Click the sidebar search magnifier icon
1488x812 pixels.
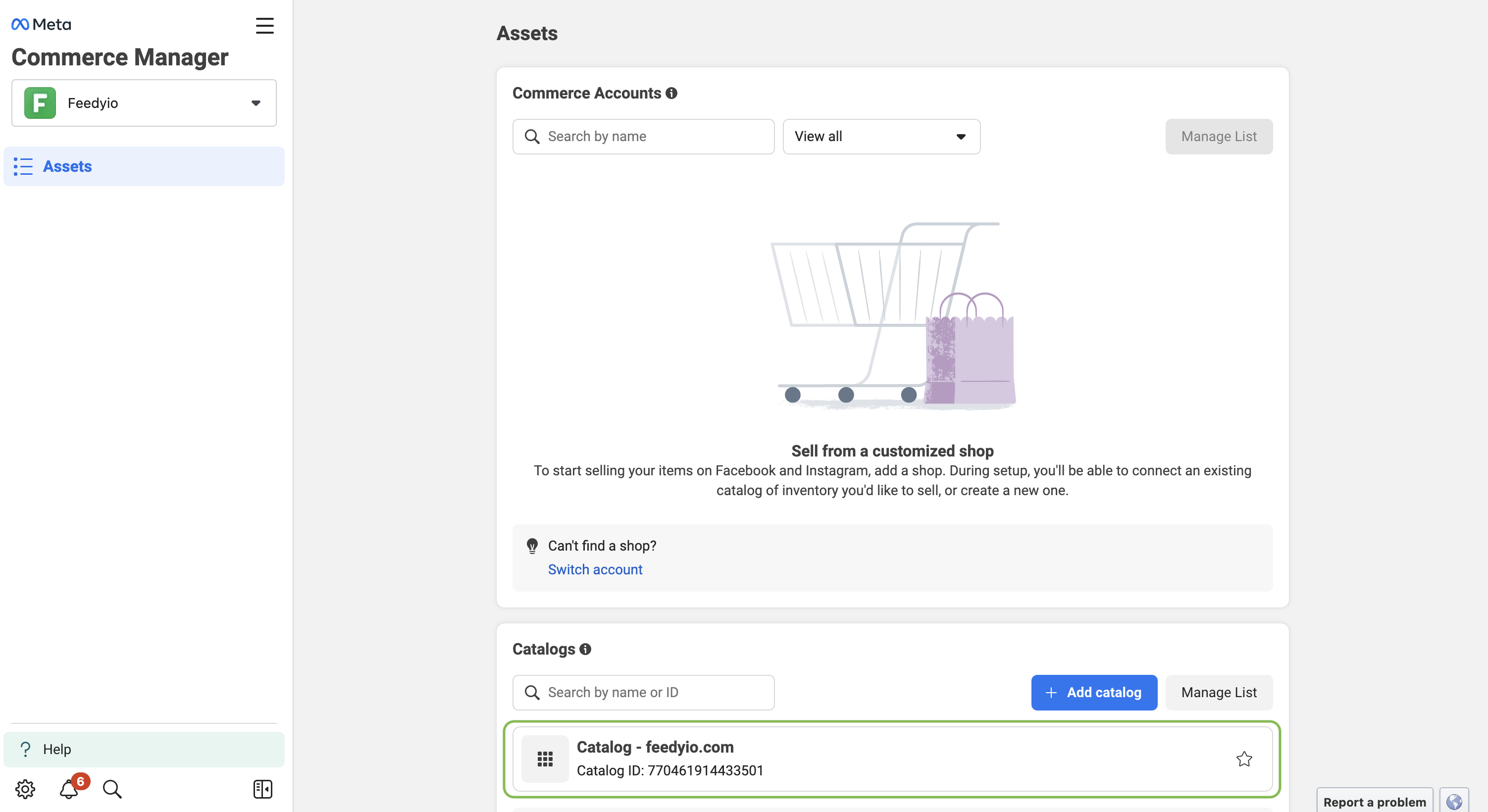coord(112,789)
